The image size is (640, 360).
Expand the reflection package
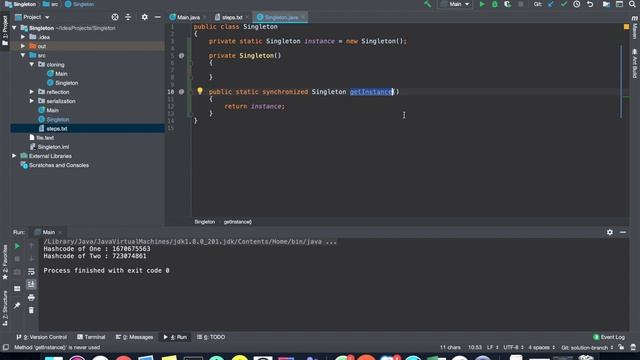(32, 92)
